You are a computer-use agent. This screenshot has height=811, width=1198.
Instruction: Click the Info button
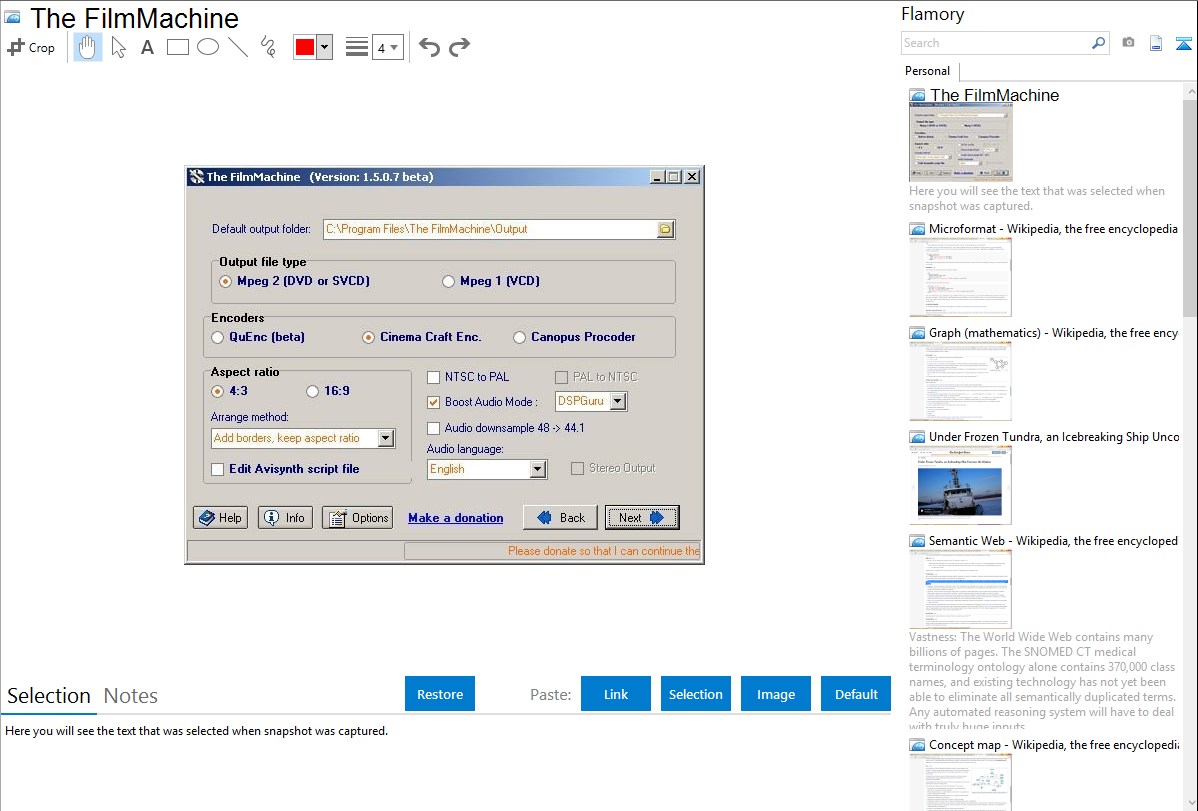[285, 517]
